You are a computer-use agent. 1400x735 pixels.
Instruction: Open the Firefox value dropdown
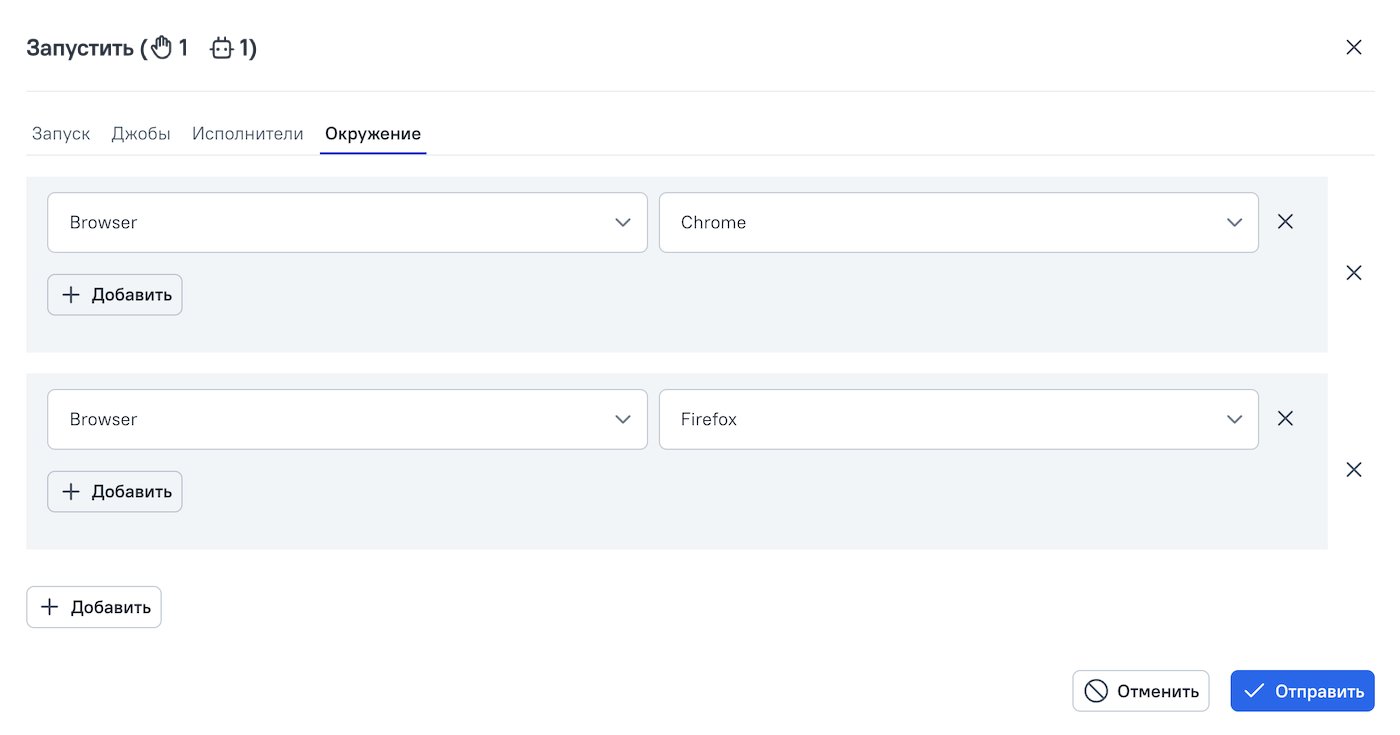(958, 419)
